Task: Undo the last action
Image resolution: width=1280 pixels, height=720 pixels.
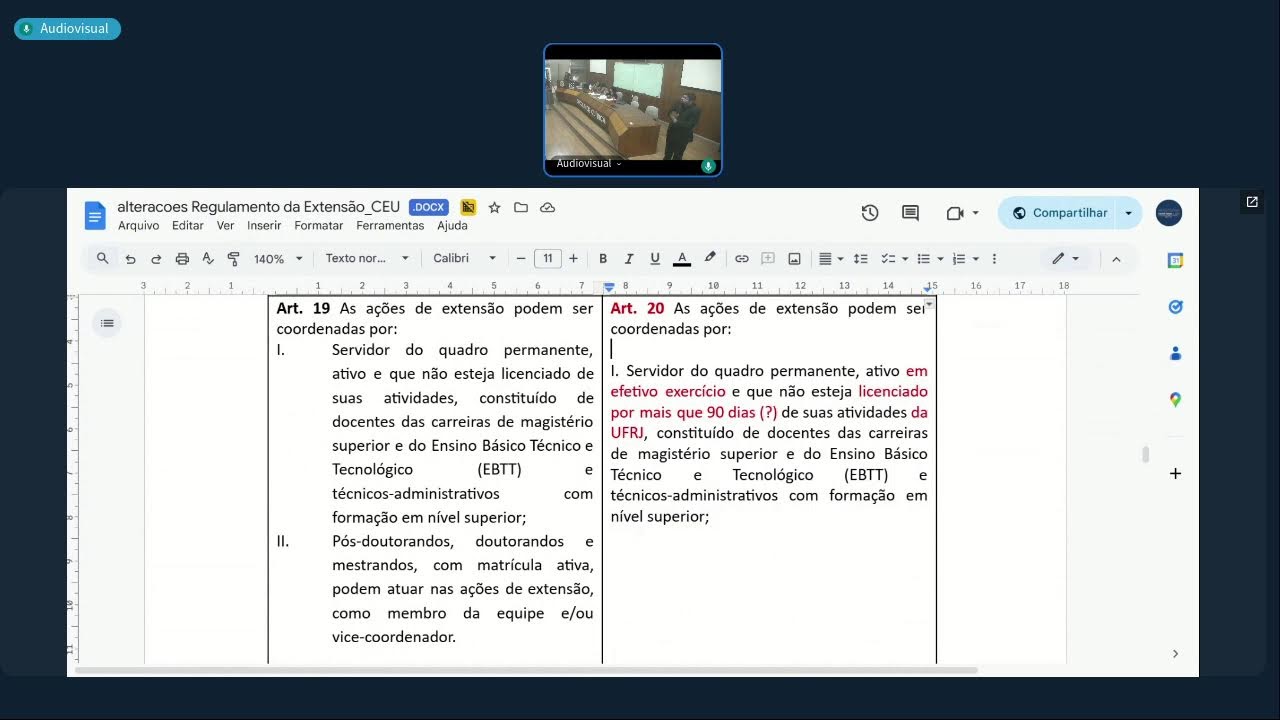Action: (x=130, y=258)
